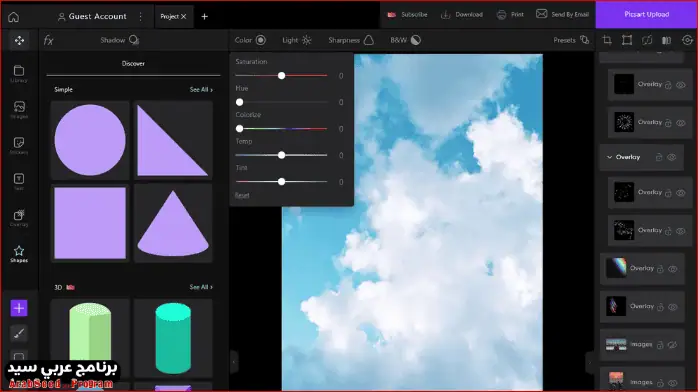Toggle visibility of the Overlay group

coord(672,157)
